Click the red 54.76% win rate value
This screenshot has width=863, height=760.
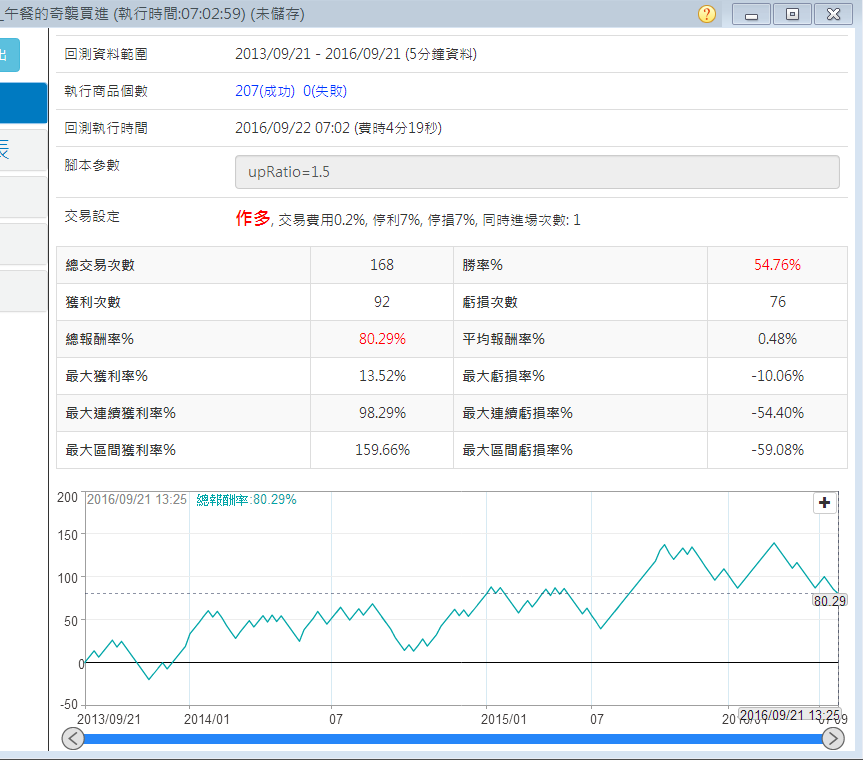coord(777,265)
